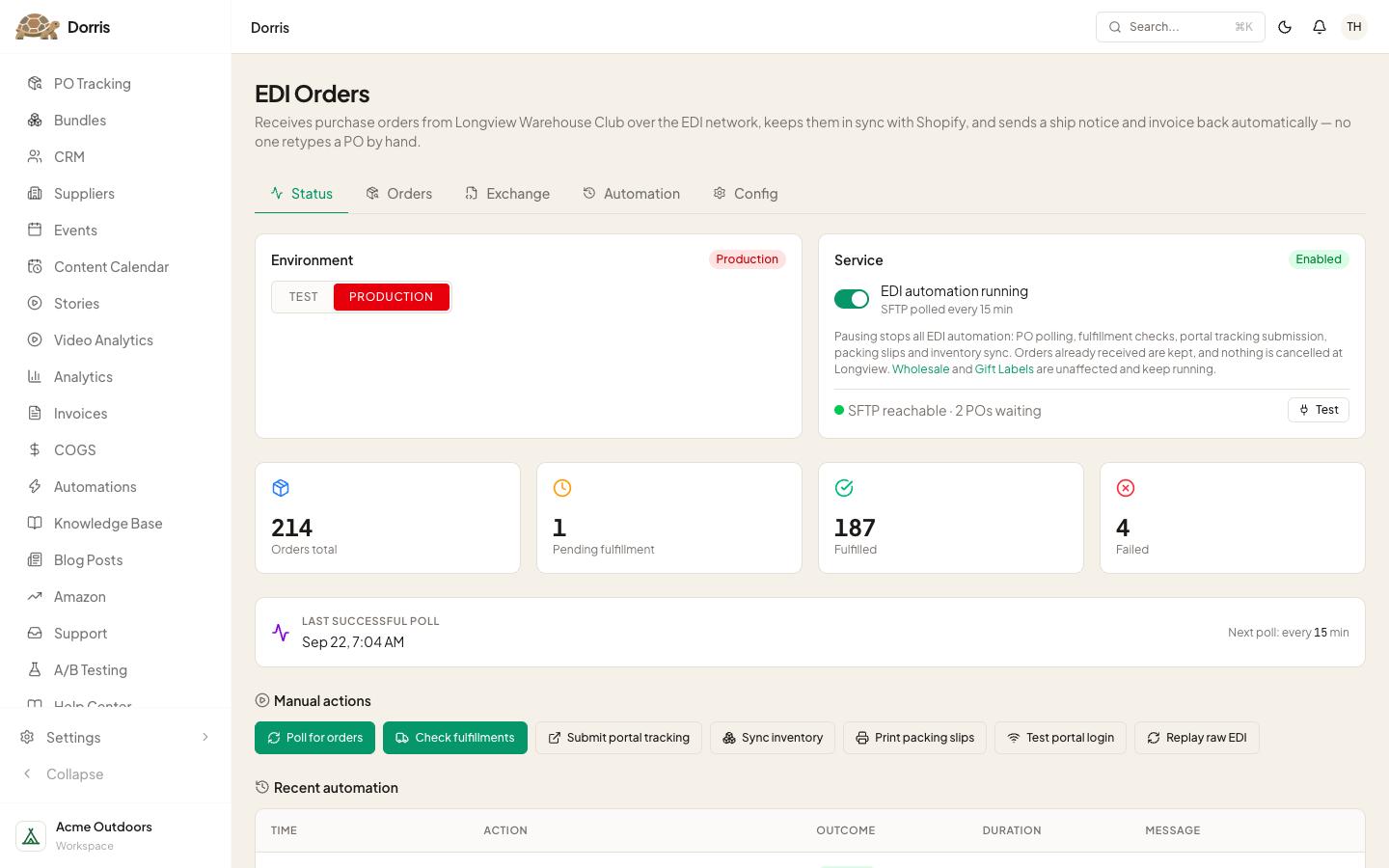Screen dimensions: 1389x868
Task: Toggle dark mode with the moon icon
Action: point(1285,27)
